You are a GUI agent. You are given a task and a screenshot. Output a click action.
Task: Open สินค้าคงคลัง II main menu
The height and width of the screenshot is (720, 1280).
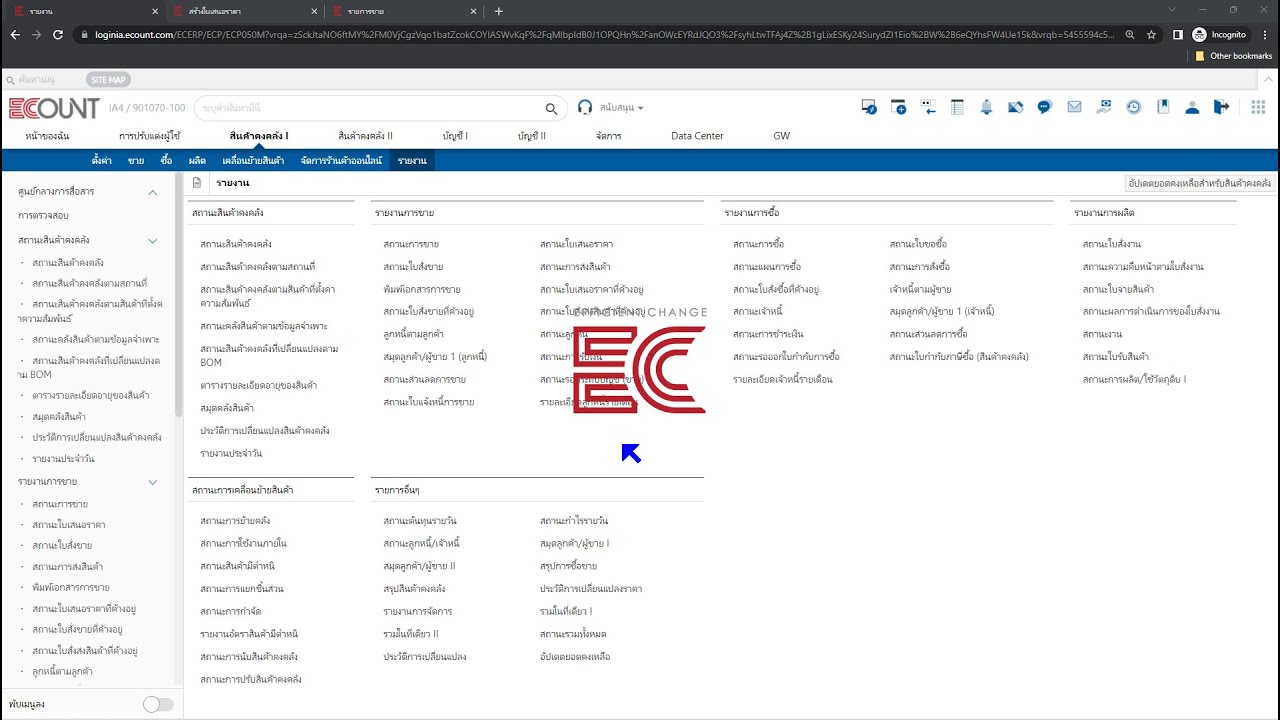click(365, 136)
